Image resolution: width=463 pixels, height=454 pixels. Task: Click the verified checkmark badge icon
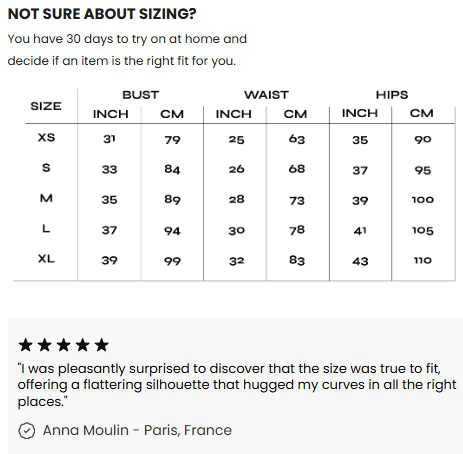[x=26, y=430]
